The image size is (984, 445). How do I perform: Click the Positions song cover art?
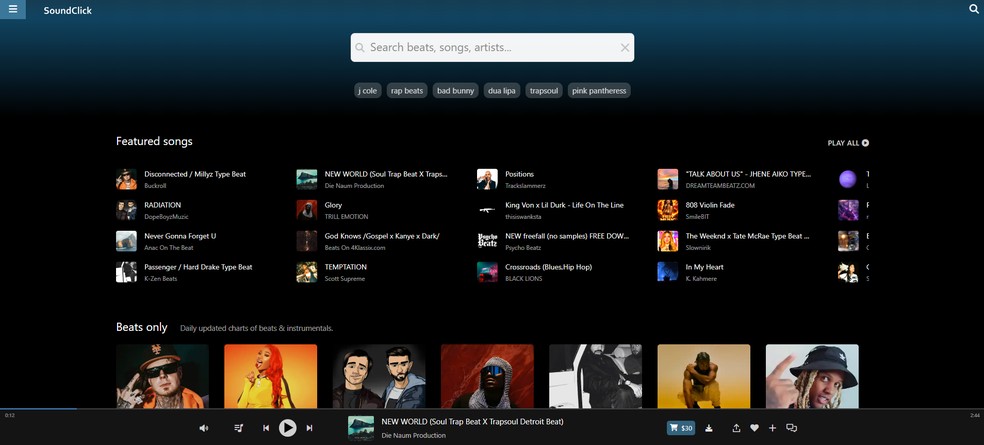[487, 179]
